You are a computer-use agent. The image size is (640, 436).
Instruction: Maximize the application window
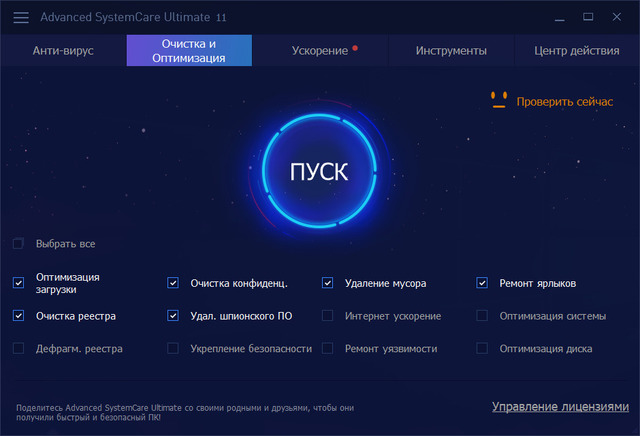588,17
